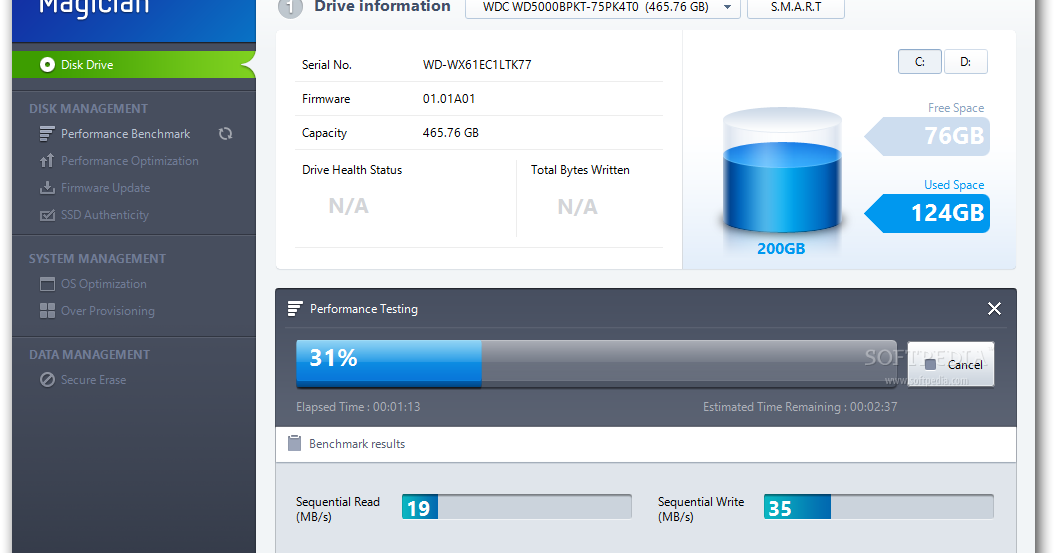Select the C: partition button
1055x553 pixels.
920,62
